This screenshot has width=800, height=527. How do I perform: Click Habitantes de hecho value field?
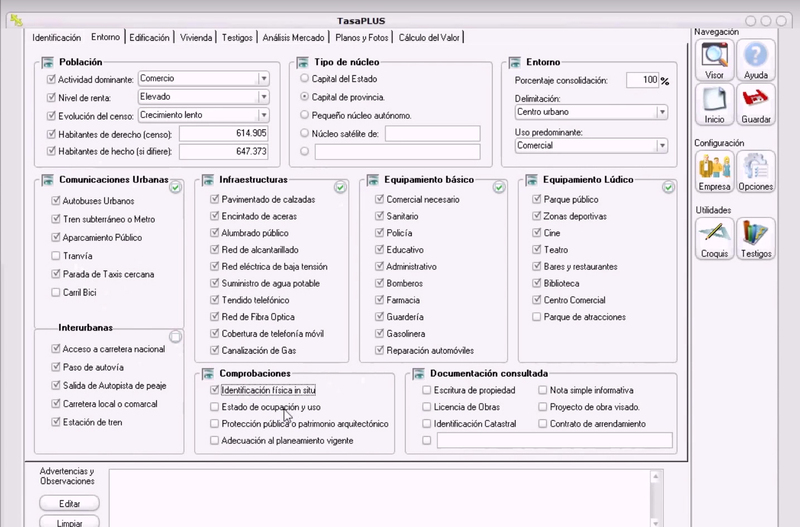click(223, 152)
